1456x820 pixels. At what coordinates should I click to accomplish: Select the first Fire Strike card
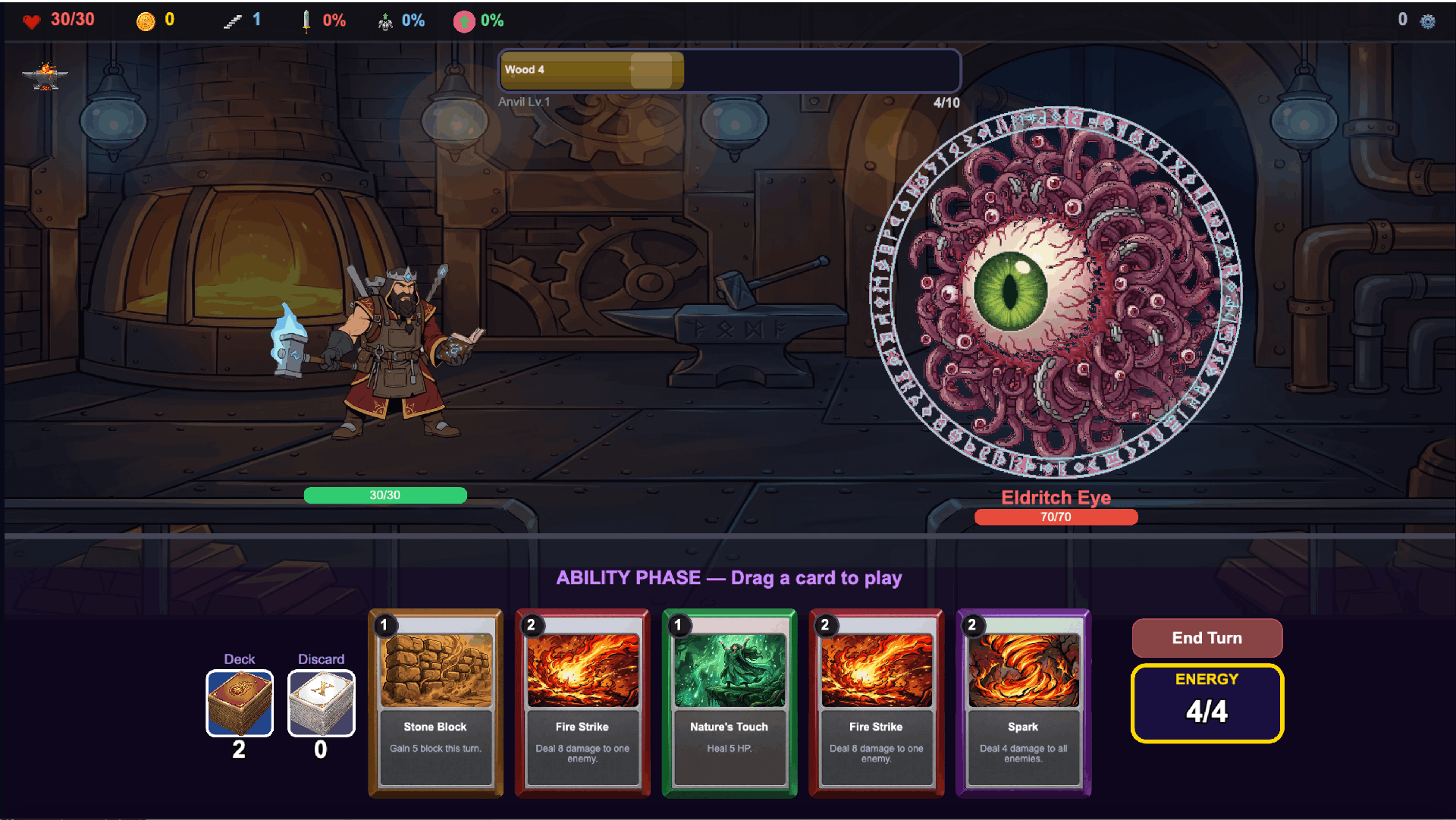582,703
